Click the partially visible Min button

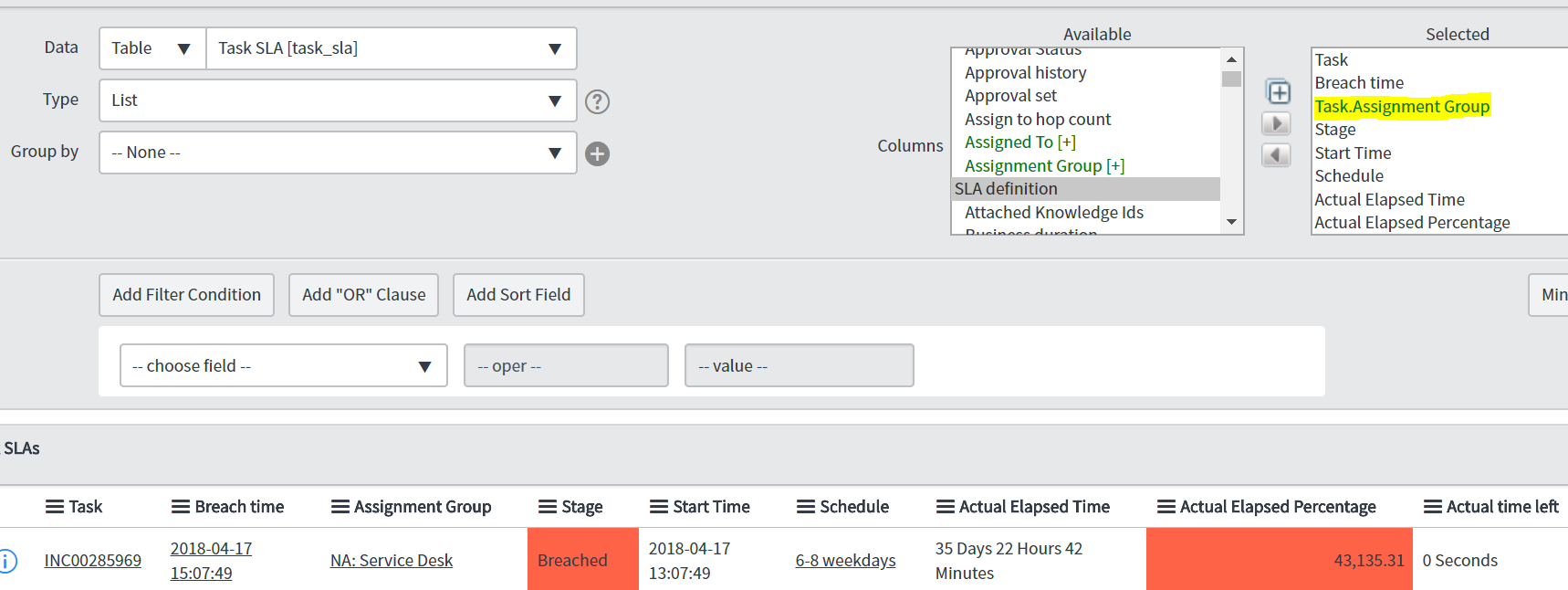coord(1549,295)
